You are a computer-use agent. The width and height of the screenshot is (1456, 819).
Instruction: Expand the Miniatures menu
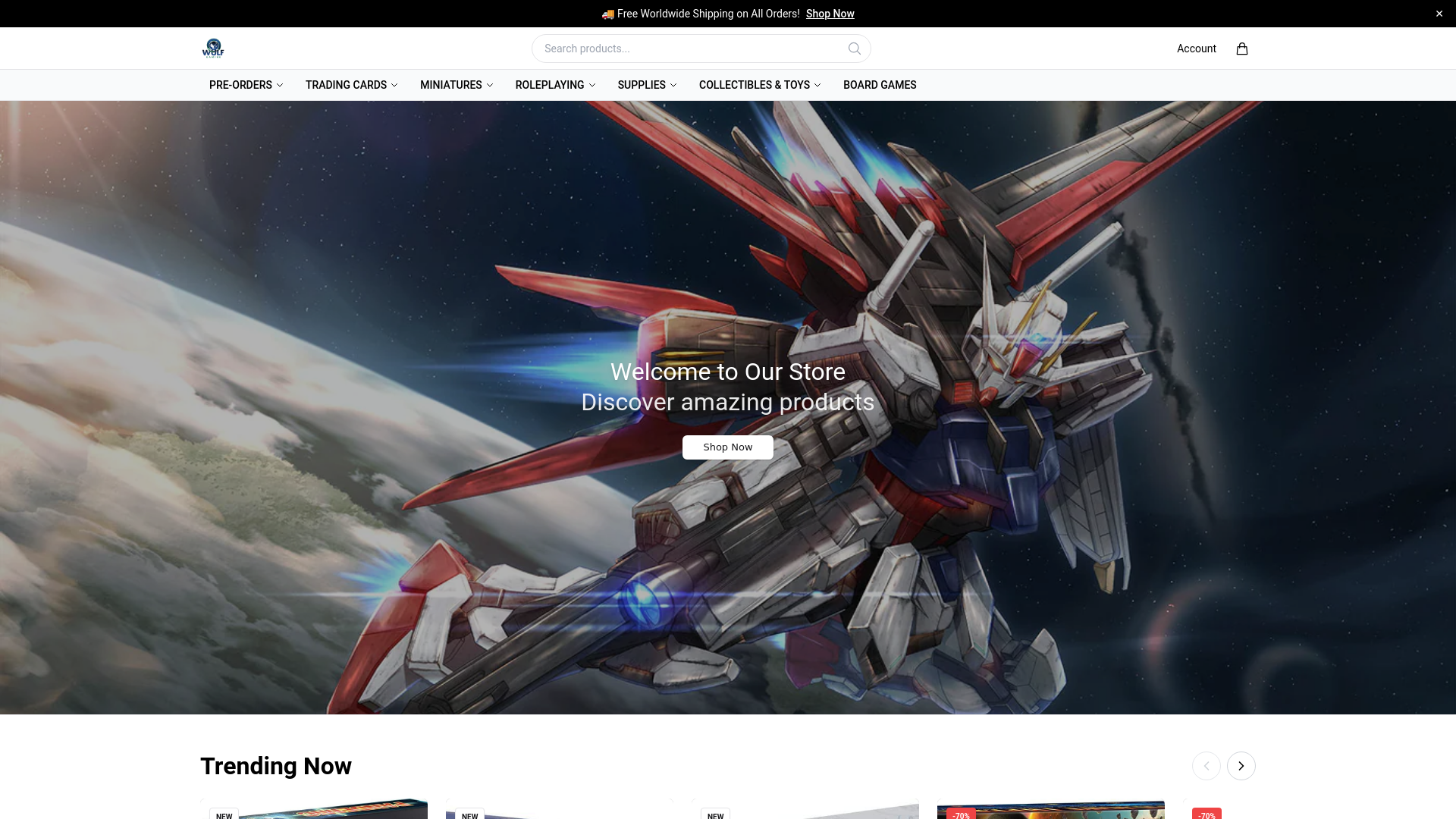tap(457, 85)
